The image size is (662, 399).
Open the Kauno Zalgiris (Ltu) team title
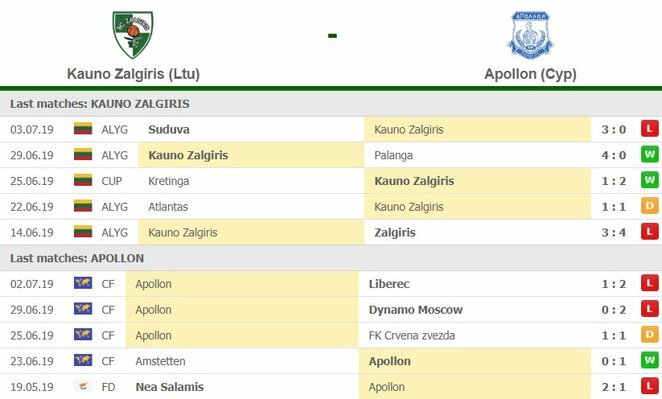(x=133, y=74)
